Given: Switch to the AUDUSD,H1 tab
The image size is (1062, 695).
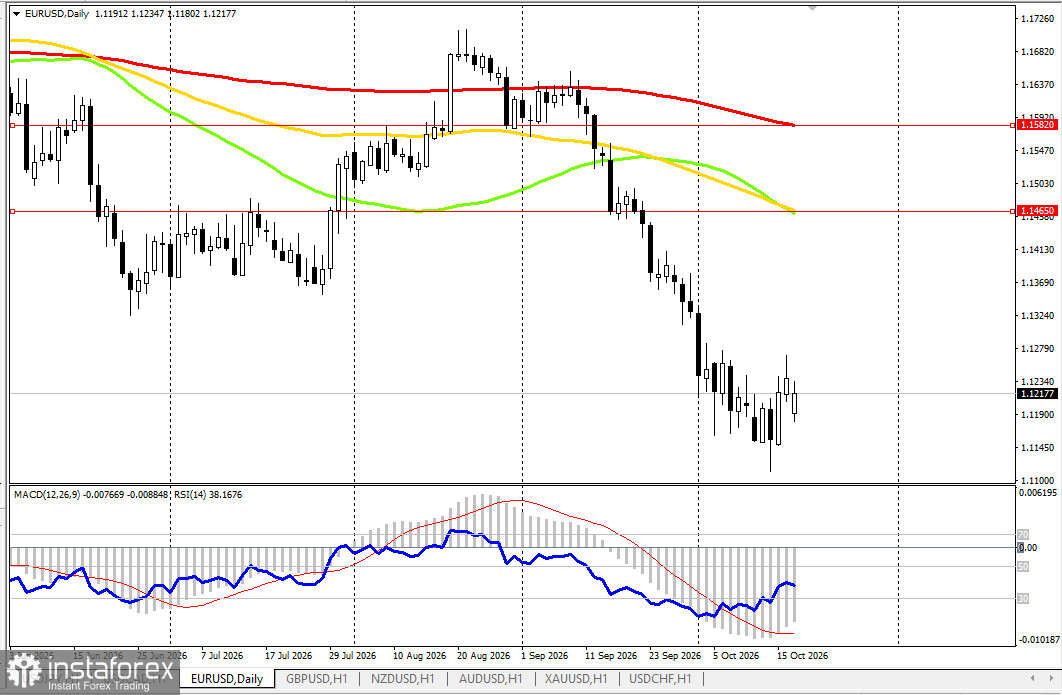Looking at the screenshot, I should point(490,678).
